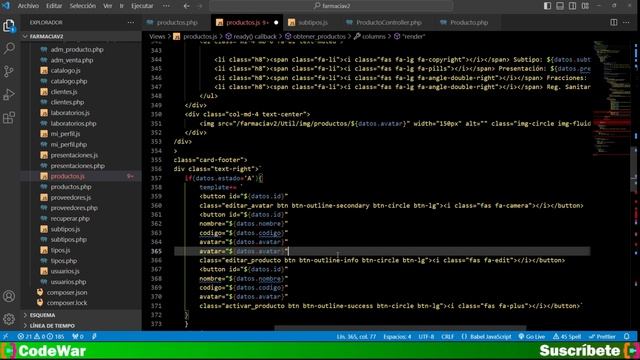Open the Archivo menu
The width and height of the screenshot is (640, 360).
point(28,6)
